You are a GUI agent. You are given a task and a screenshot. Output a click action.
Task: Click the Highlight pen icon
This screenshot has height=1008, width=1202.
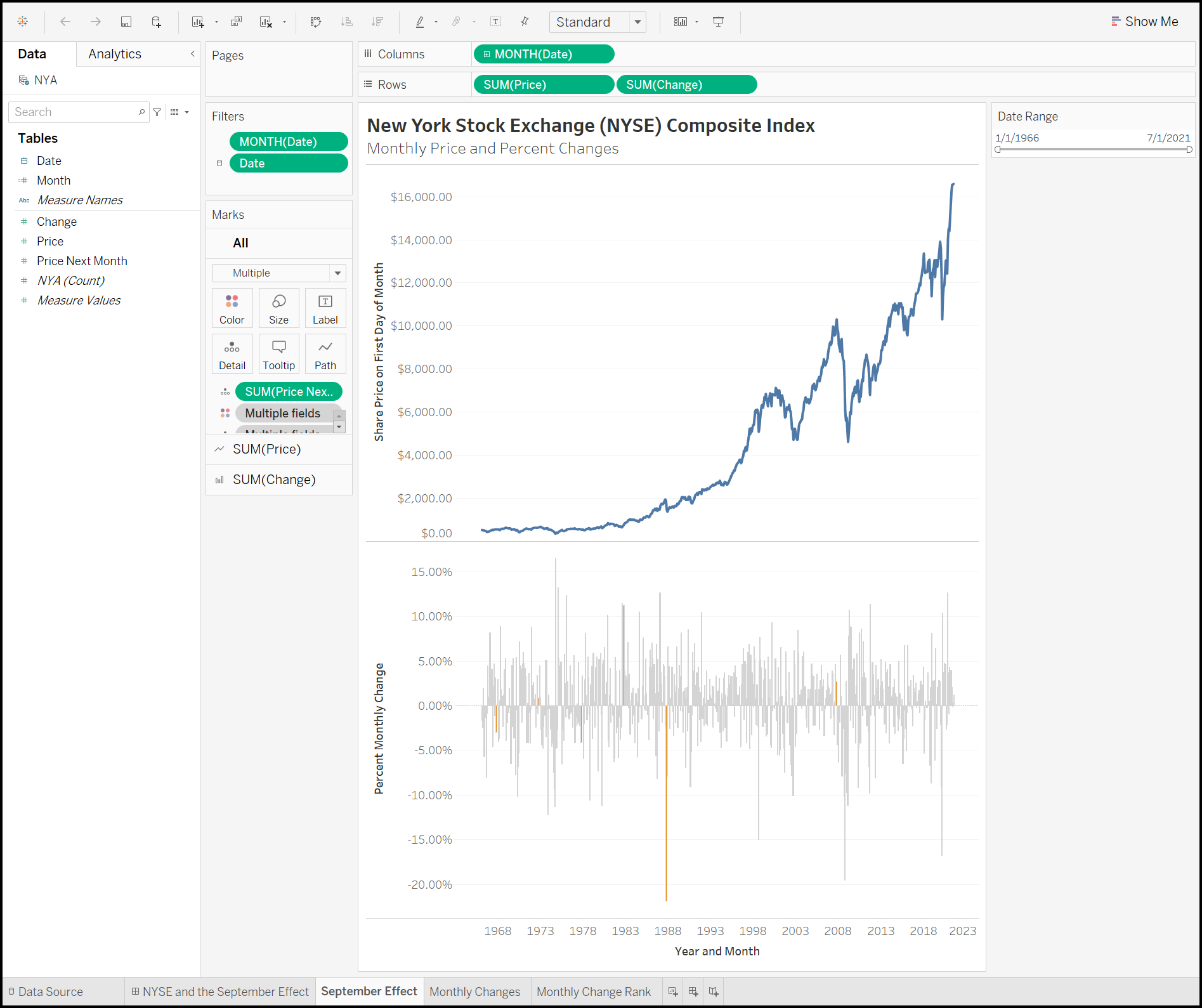coord(419,22)
